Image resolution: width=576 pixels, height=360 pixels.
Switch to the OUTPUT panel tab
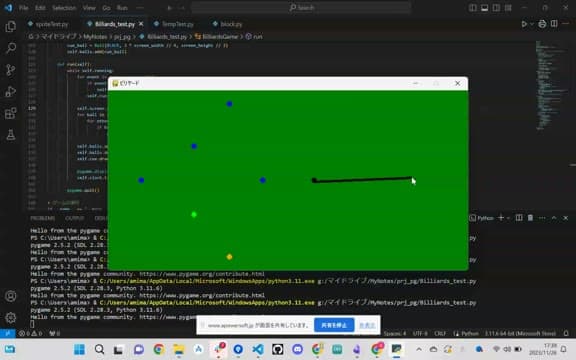[x=75, y=218]
